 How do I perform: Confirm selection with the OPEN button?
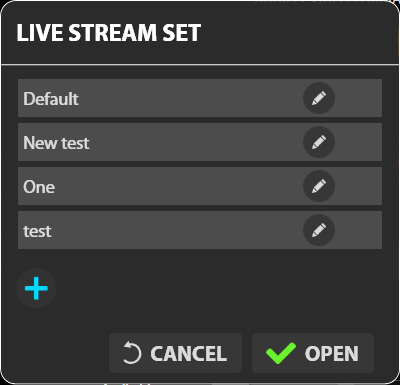pos(313,353)
